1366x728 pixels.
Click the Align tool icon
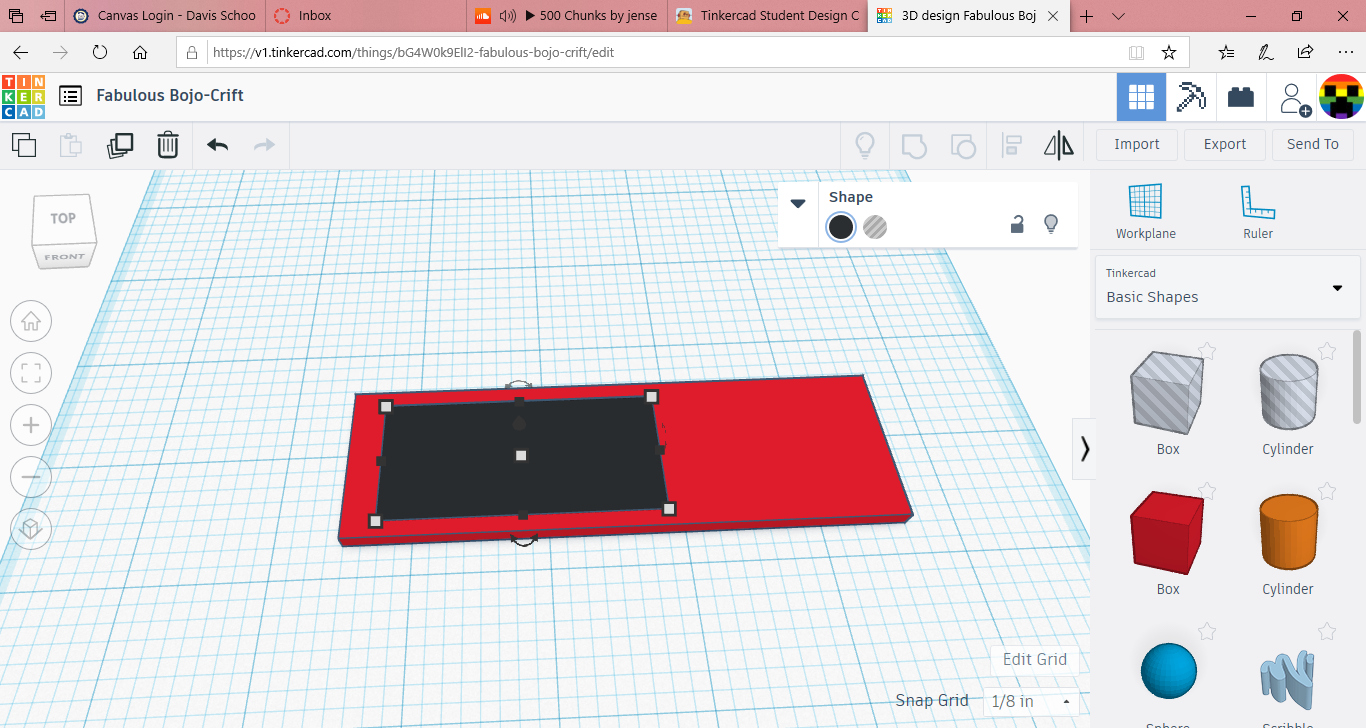[x=1011, y=145]
